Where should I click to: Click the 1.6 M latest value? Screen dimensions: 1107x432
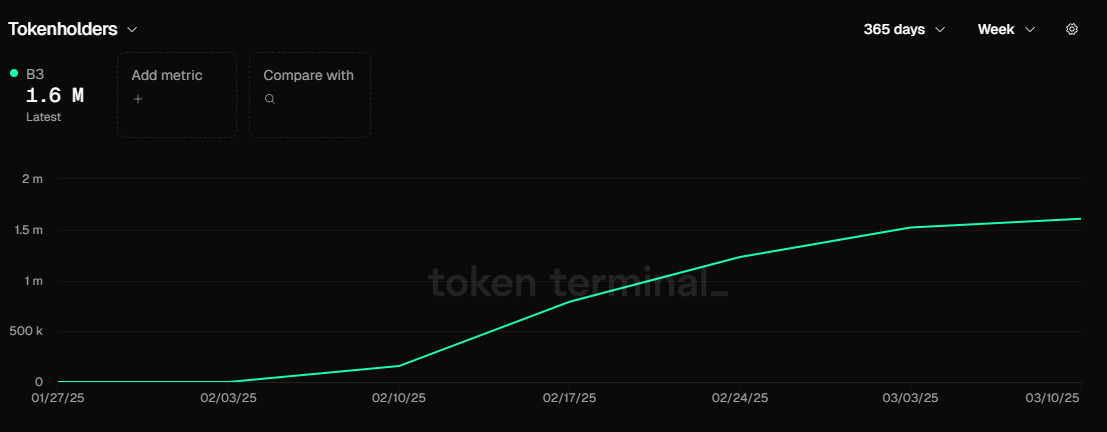click(54, 96)
